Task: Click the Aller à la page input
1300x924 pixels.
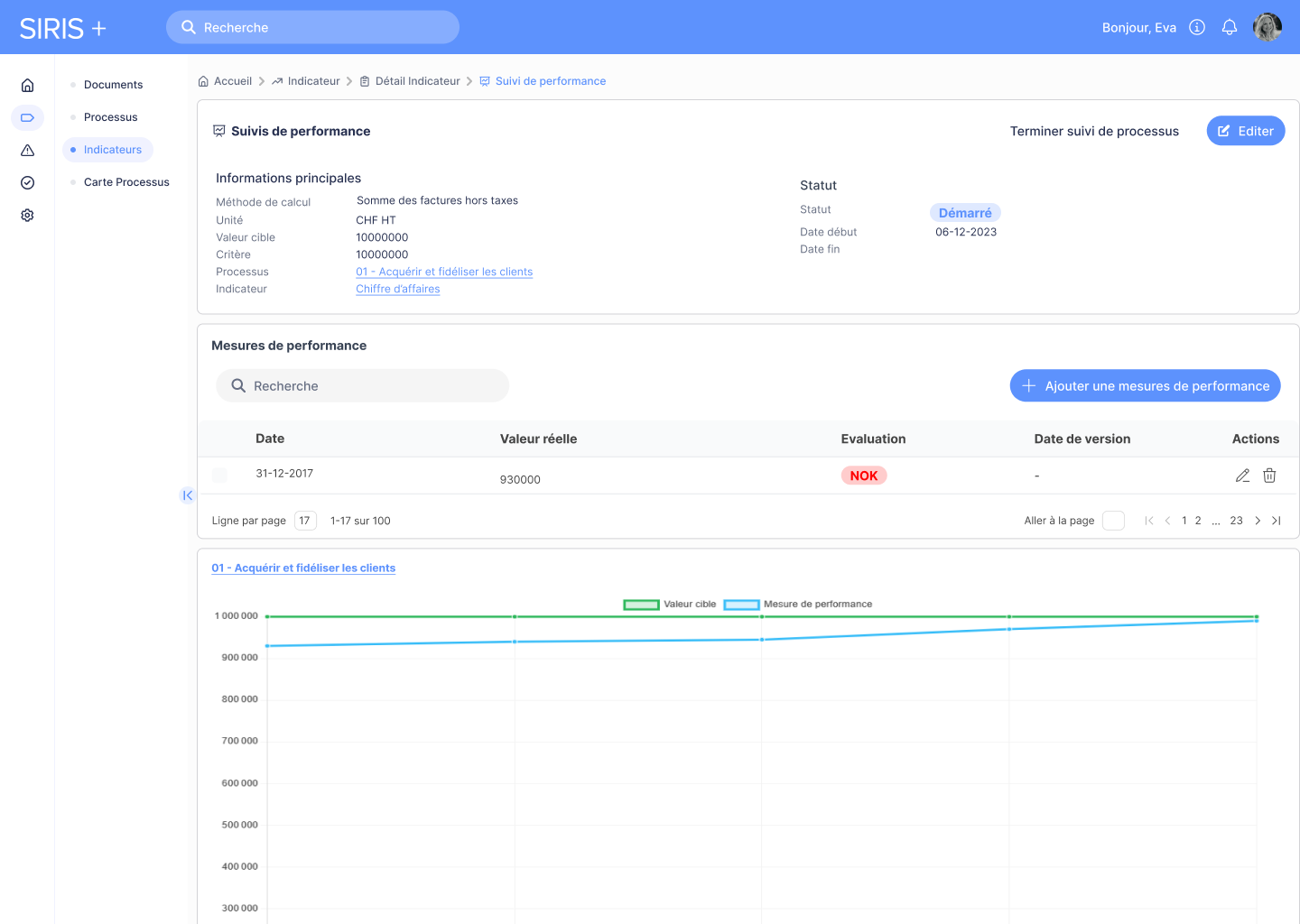Action: coord(1113,521)
